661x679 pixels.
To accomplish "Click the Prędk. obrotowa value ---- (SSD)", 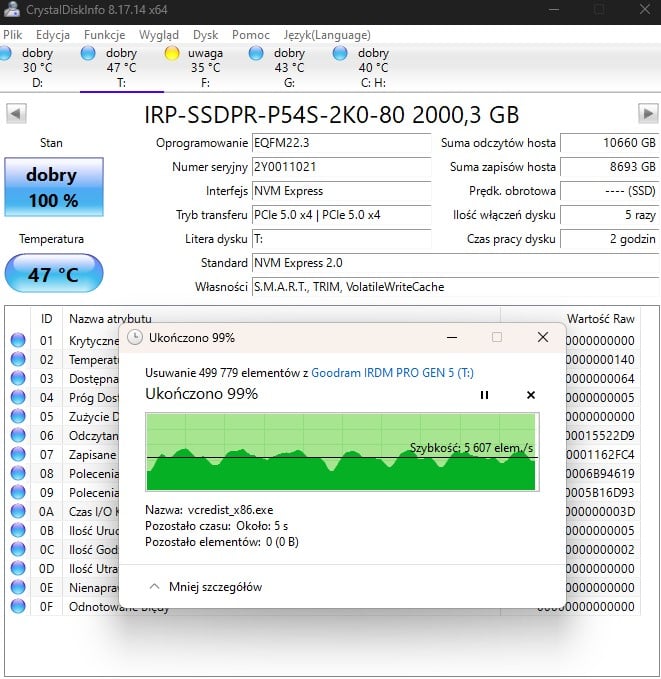I will (609, 191).
